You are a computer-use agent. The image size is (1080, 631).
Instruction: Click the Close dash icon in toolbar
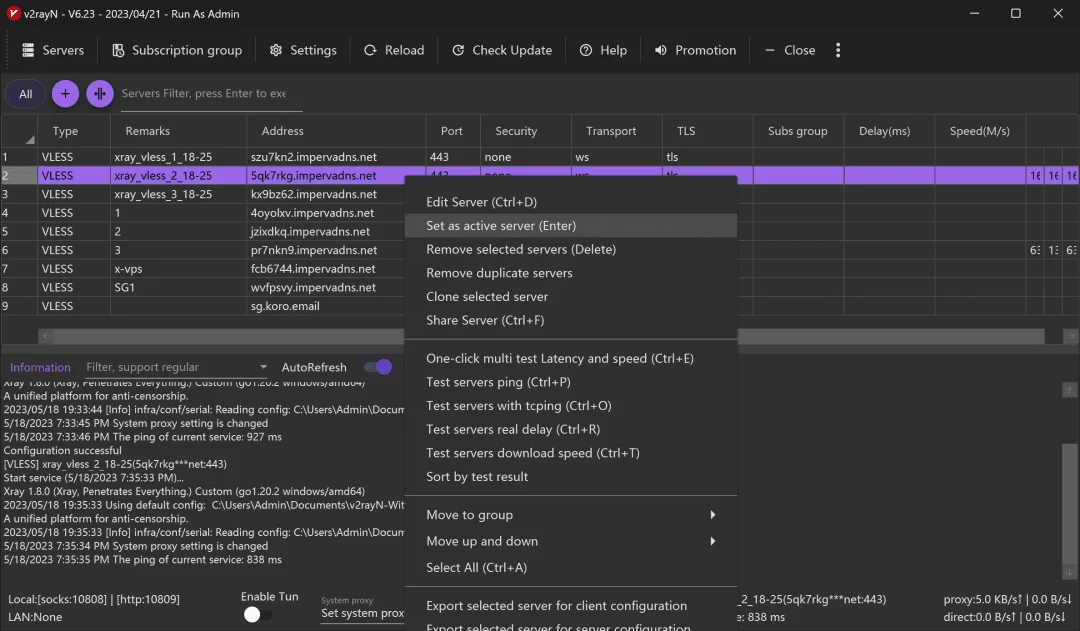769,50
